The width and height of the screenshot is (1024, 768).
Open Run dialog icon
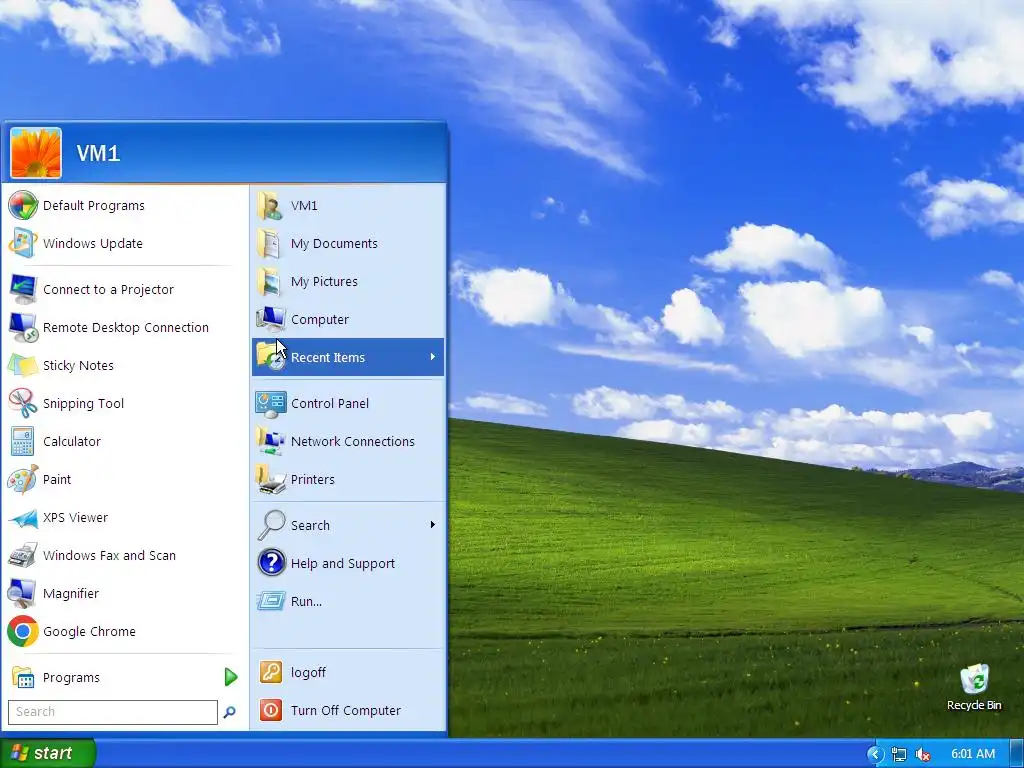(x=271, y=601)
